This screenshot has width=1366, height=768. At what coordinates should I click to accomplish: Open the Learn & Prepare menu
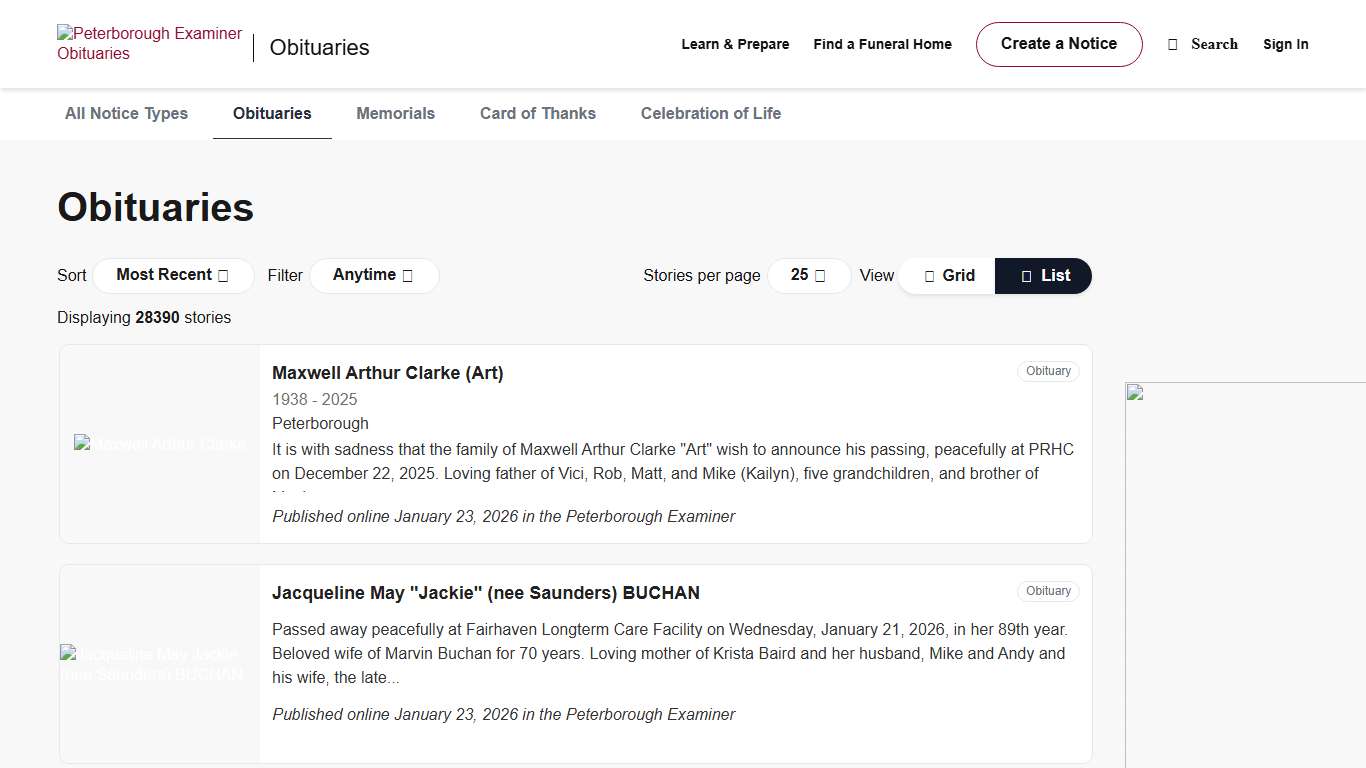[735, 44]
